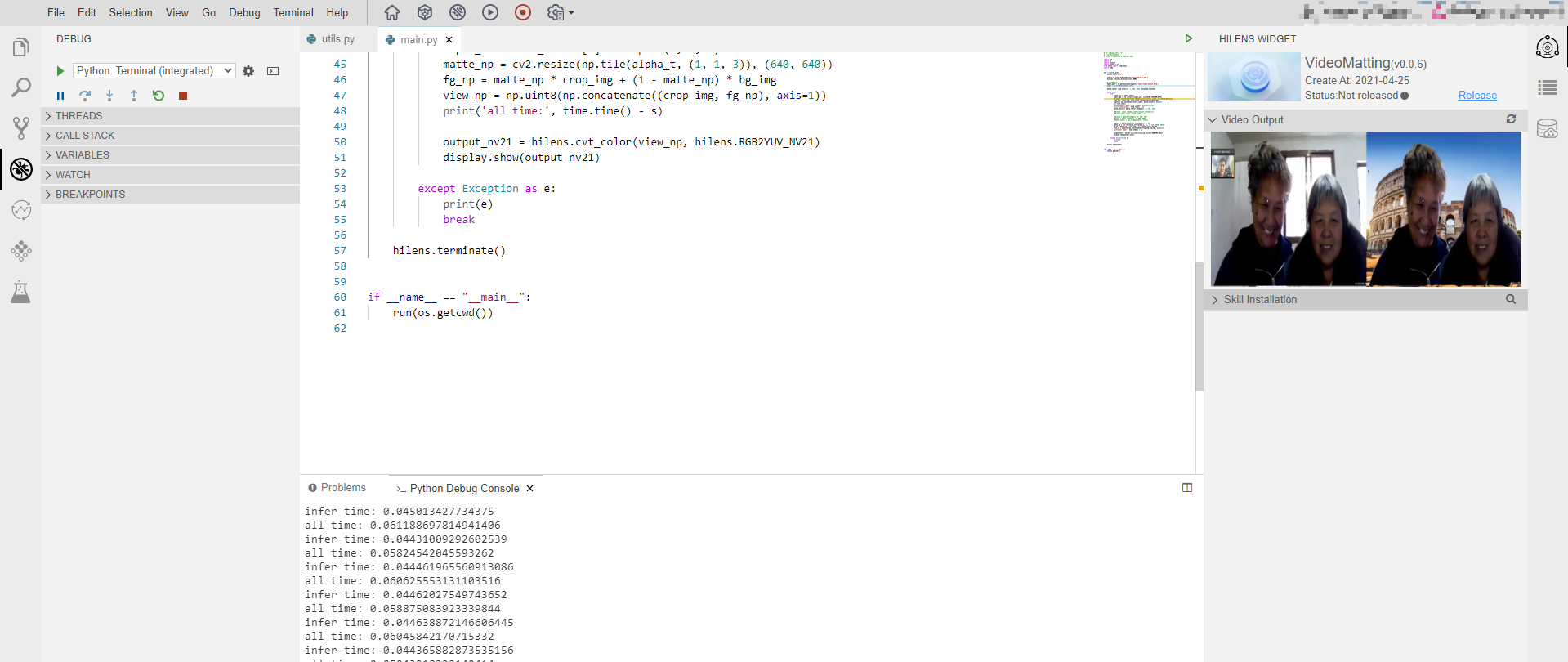Click the circled play run icon in toolbar
The width and height of the screenshot is (1568, 662).
point(490,12)
